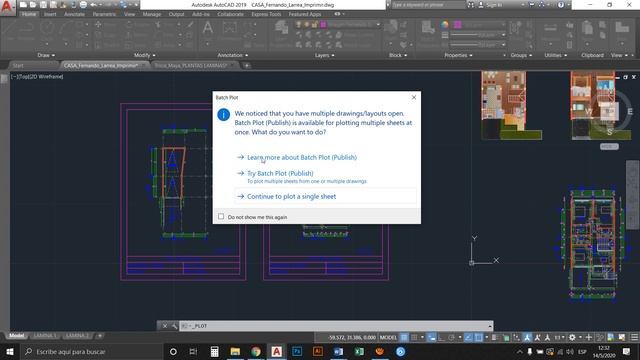Toggle the grid display in status bar
This screenshot has height=360, width=640.
404,337
